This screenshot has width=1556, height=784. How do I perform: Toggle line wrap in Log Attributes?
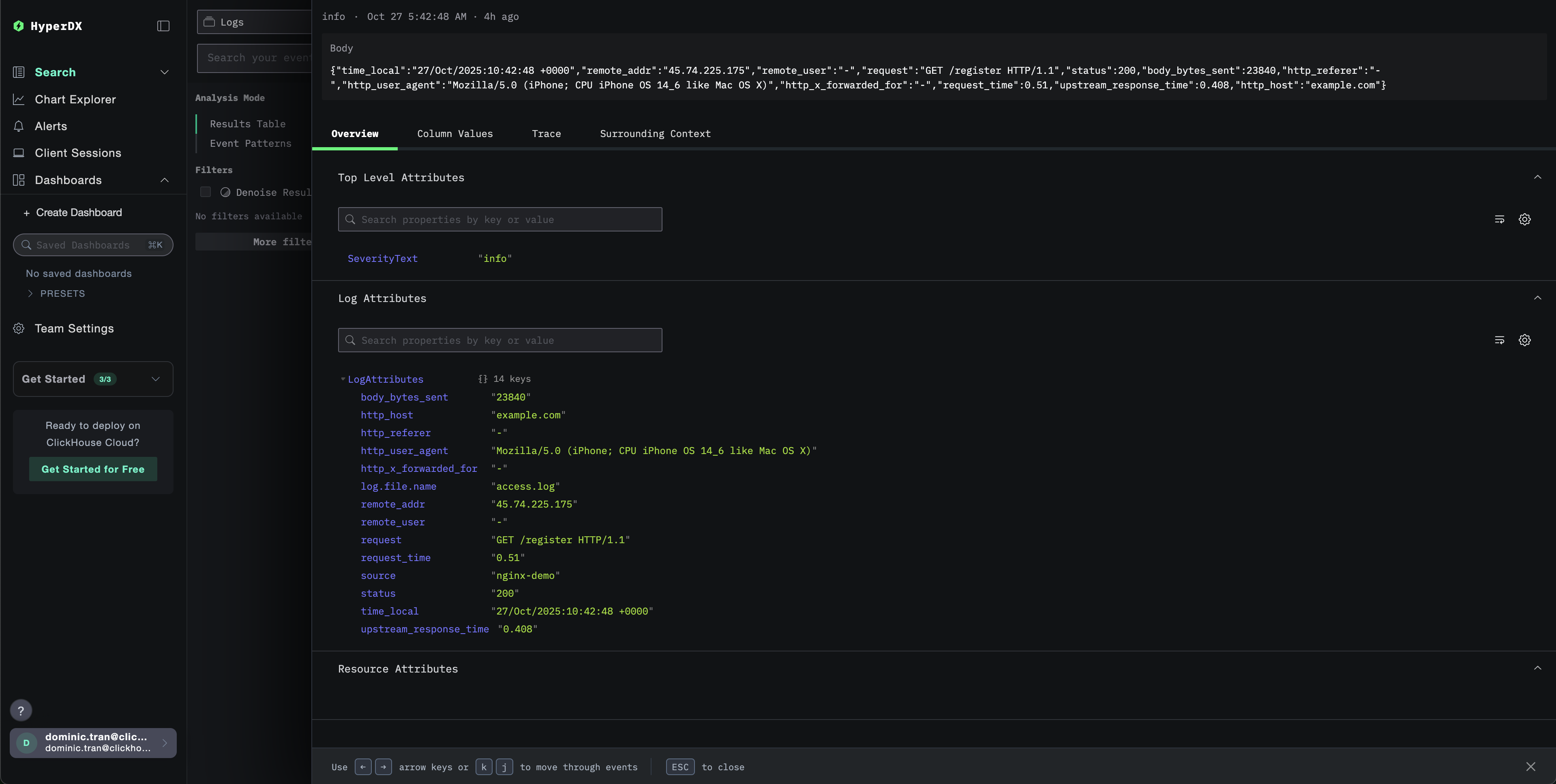[1498, 340]
